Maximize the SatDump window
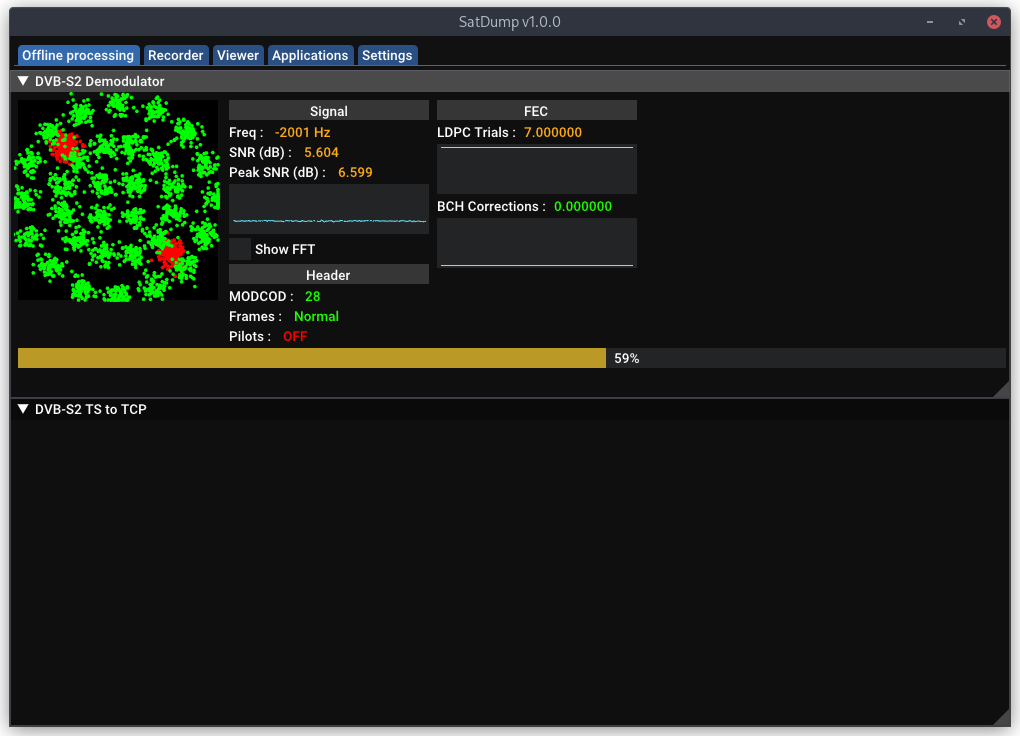Screen dimensions: 1020x736 (x=962, y=22)
